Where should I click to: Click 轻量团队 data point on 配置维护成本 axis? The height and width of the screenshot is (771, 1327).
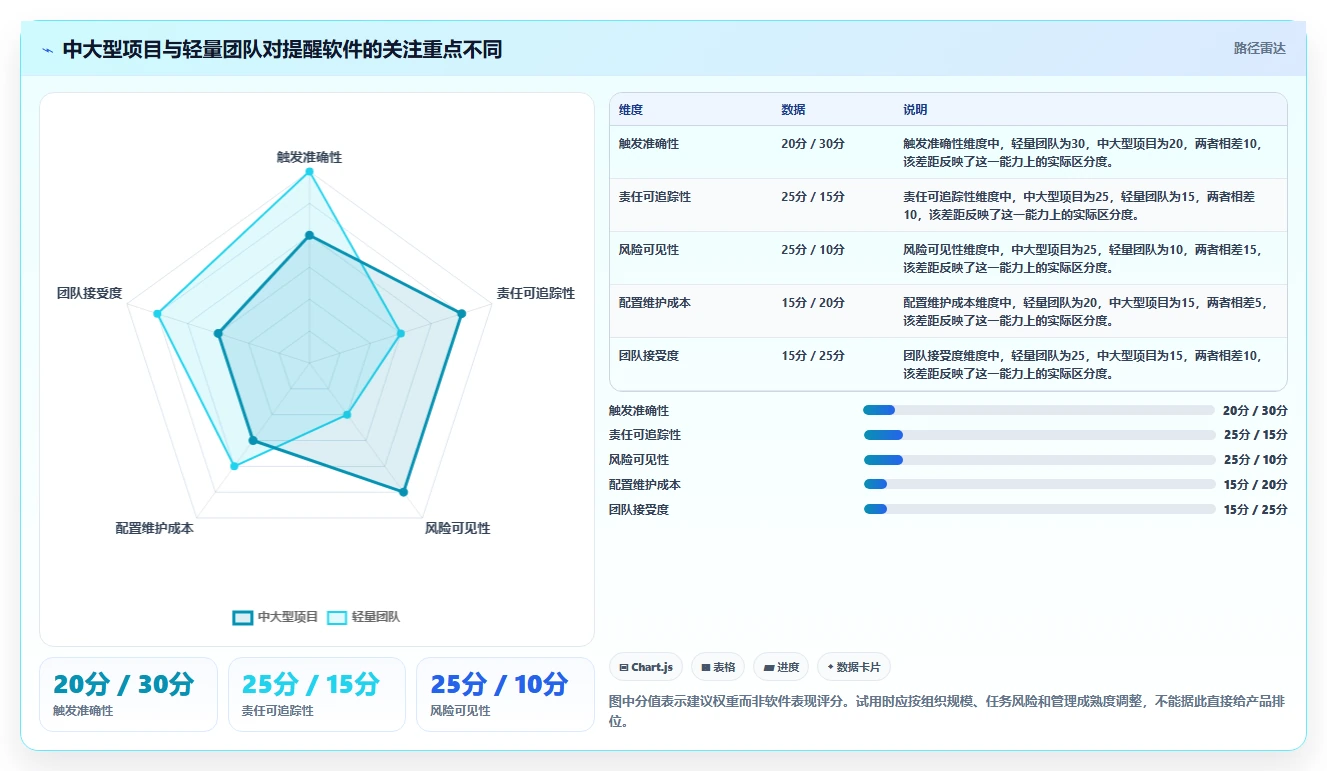click(234, 466)
